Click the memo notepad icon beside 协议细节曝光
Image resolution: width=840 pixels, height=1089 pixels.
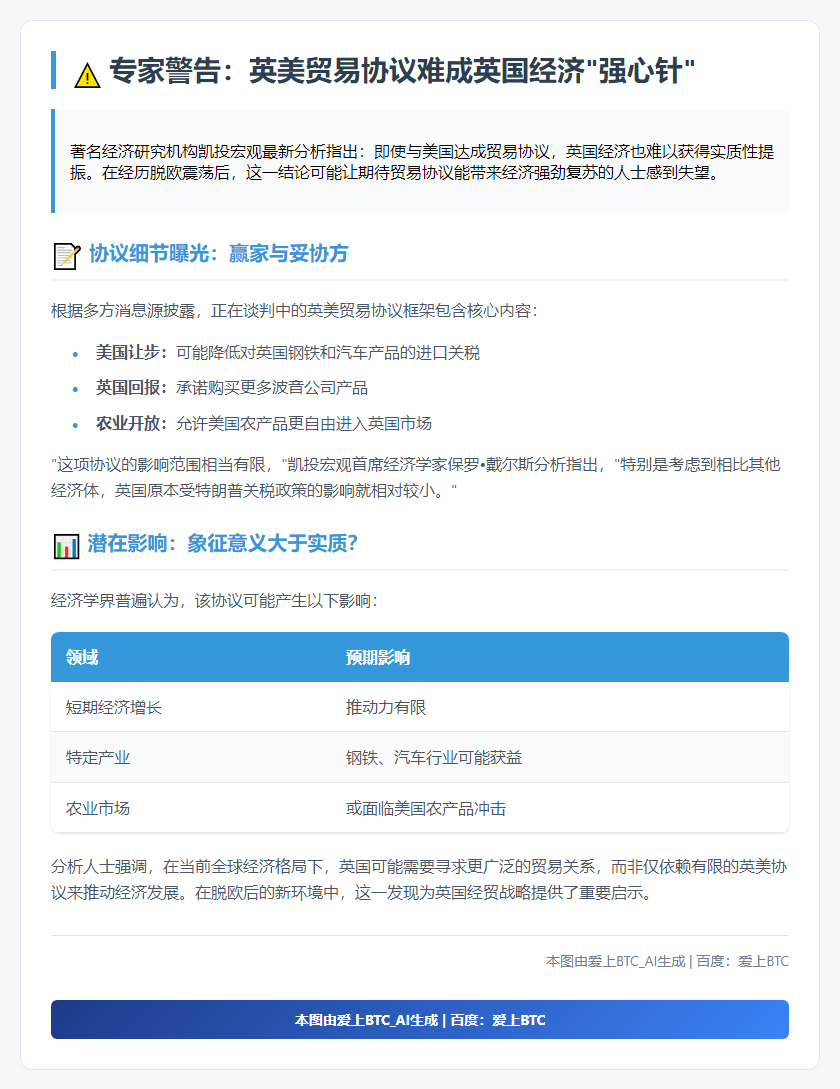tap(67, 256)
